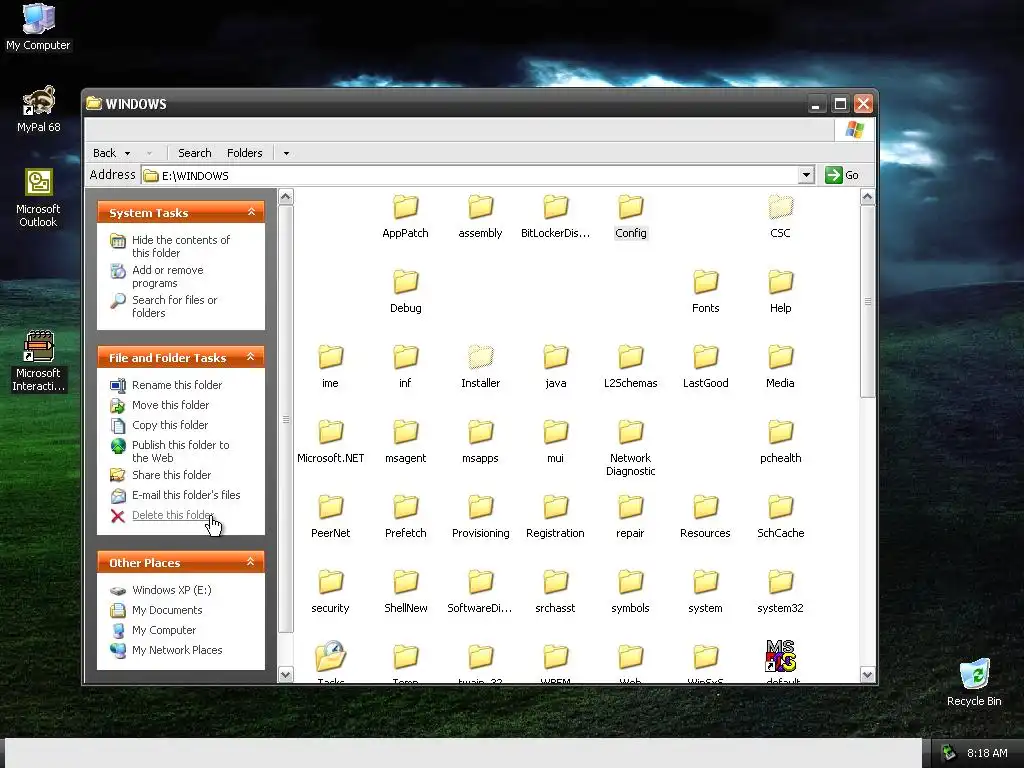Open My Documents in Other Places
The width and height of the screenshot is (1024, 768).
point(167,610)
